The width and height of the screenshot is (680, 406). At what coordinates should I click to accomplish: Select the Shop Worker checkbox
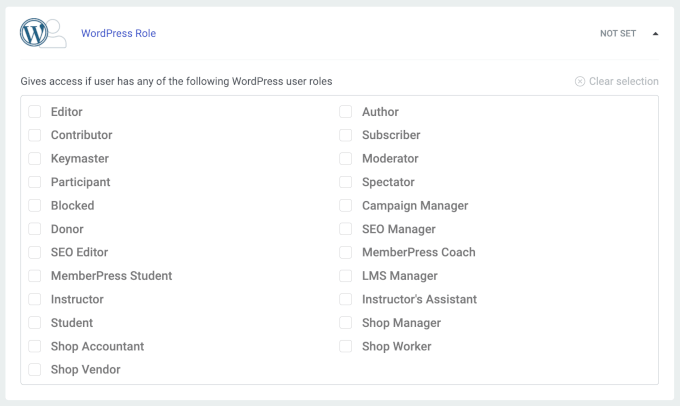click(x=346, y=346)
